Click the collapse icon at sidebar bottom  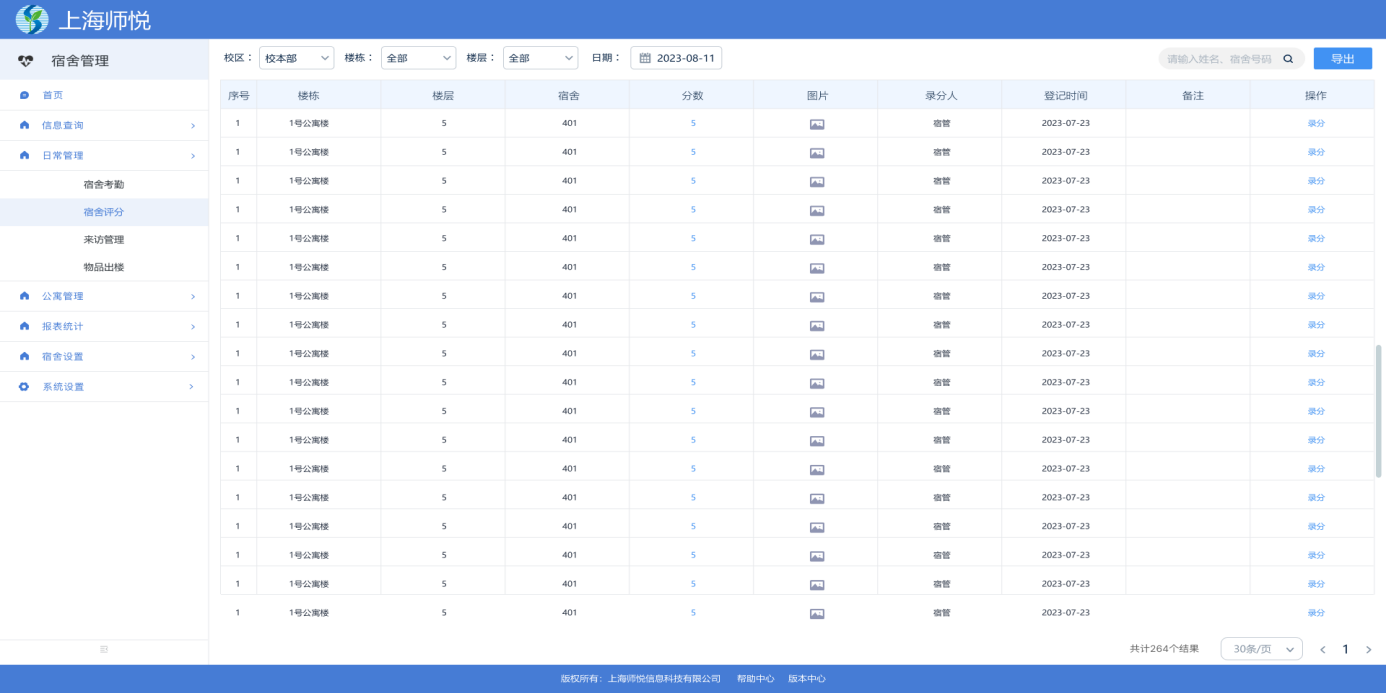[x=103, y=649]
